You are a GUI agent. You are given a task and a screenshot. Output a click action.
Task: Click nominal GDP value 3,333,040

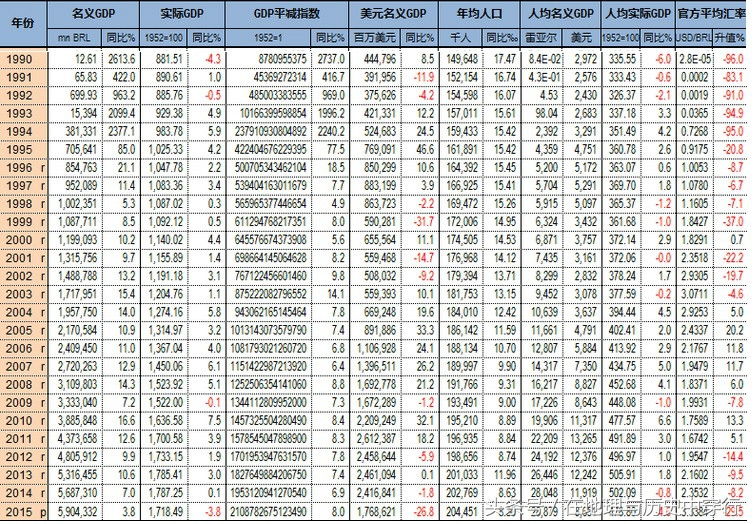click(x=77, y=402)
